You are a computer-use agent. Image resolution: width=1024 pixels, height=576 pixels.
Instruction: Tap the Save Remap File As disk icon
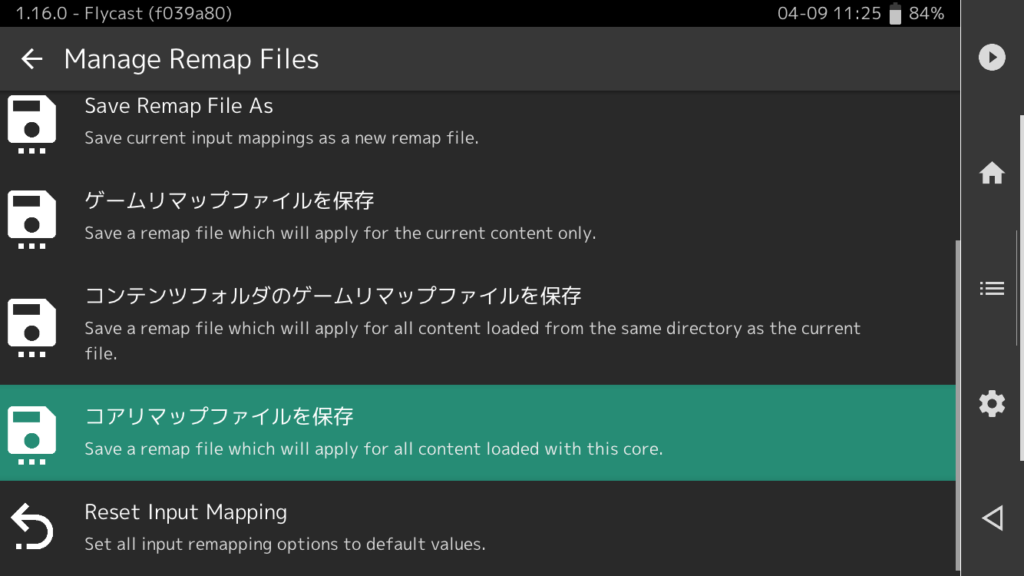click(31, 124)
